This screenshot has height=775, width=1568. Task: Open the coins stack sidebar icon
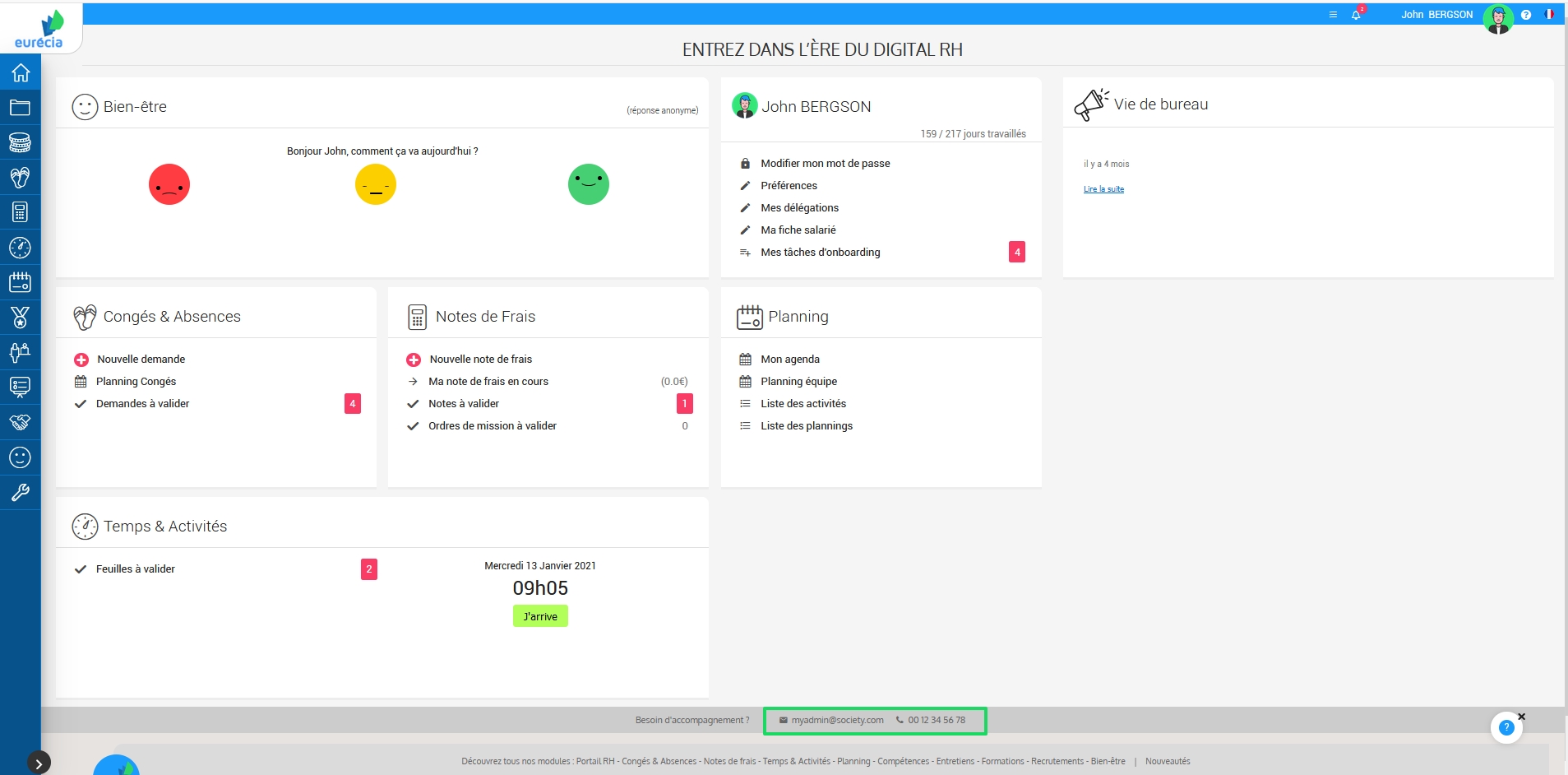tap(20, 142)
